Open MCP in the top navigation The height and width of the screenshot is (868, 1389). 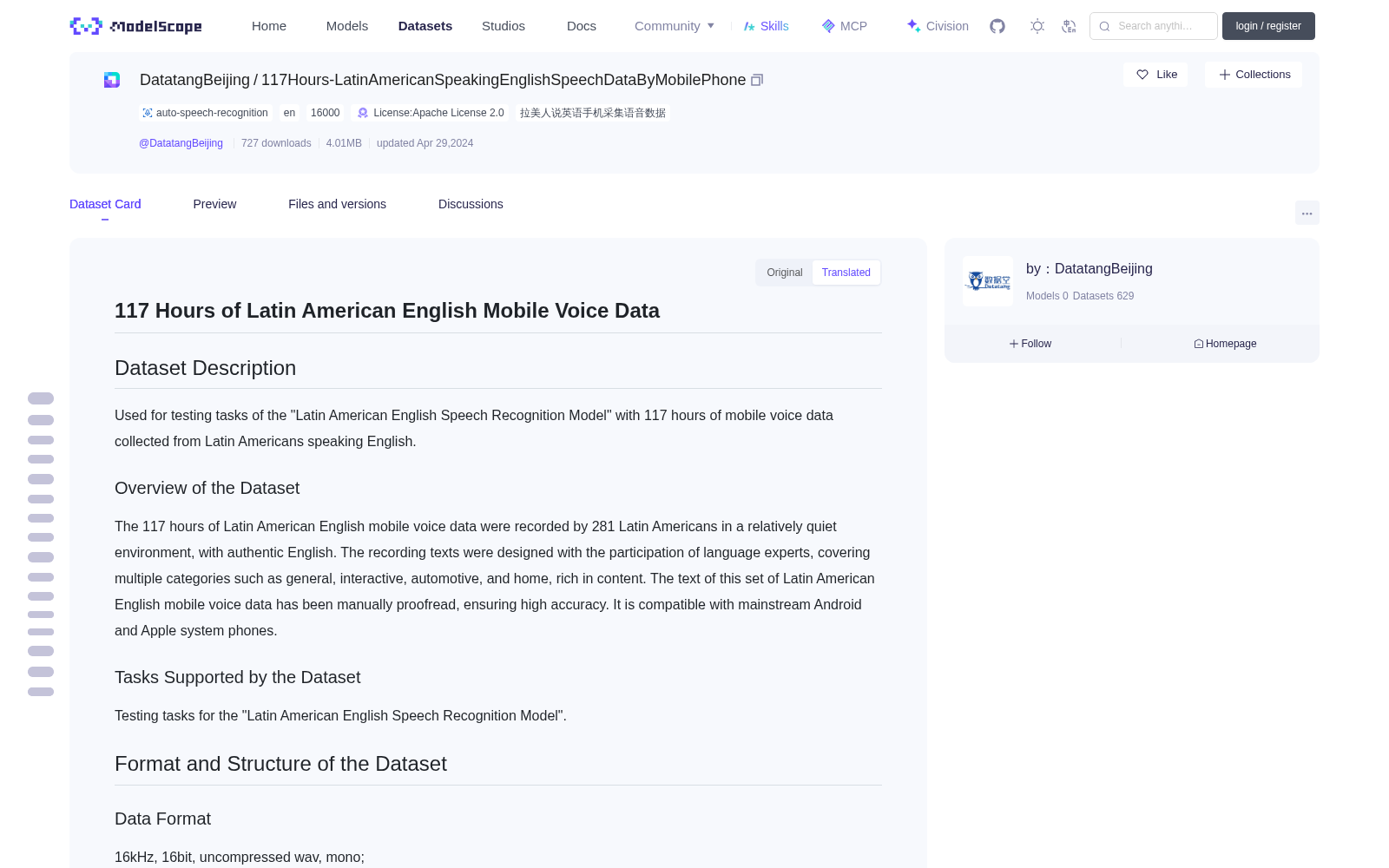click(x=845, y=26)
